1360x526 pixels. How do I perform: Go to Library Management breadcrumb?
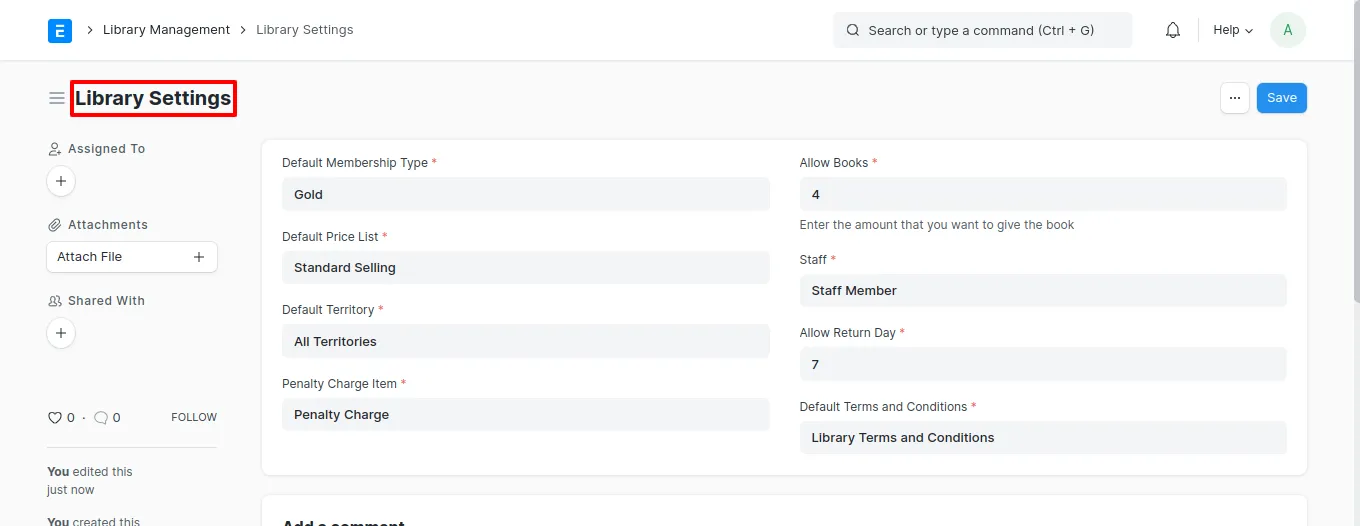coord(166,30)
